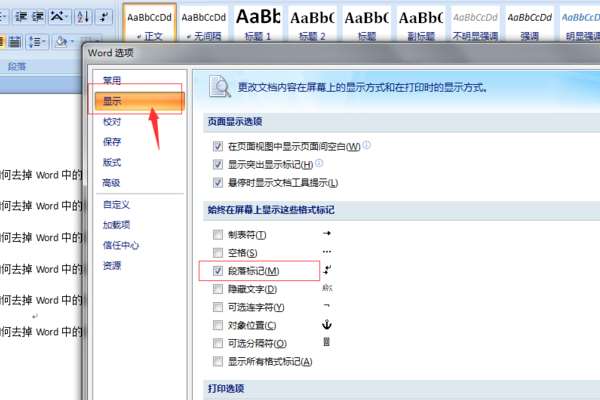Apply the 标题 style from the gallery
This screenshot has height=400, width=600.
coord(367,24)
